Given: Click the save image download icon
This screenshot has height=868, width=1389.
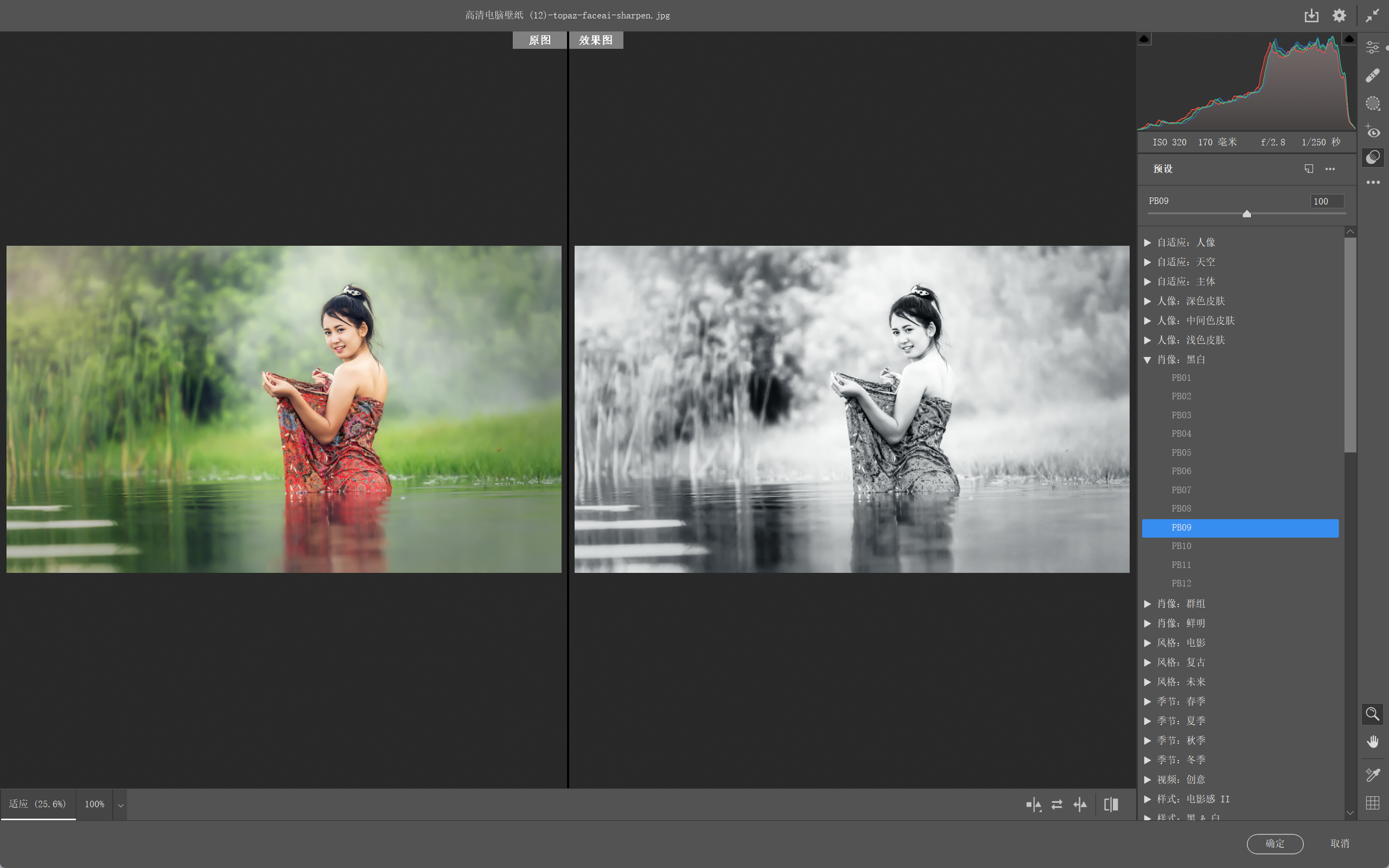Looking at the screenshot, I should click(1311, 16).
